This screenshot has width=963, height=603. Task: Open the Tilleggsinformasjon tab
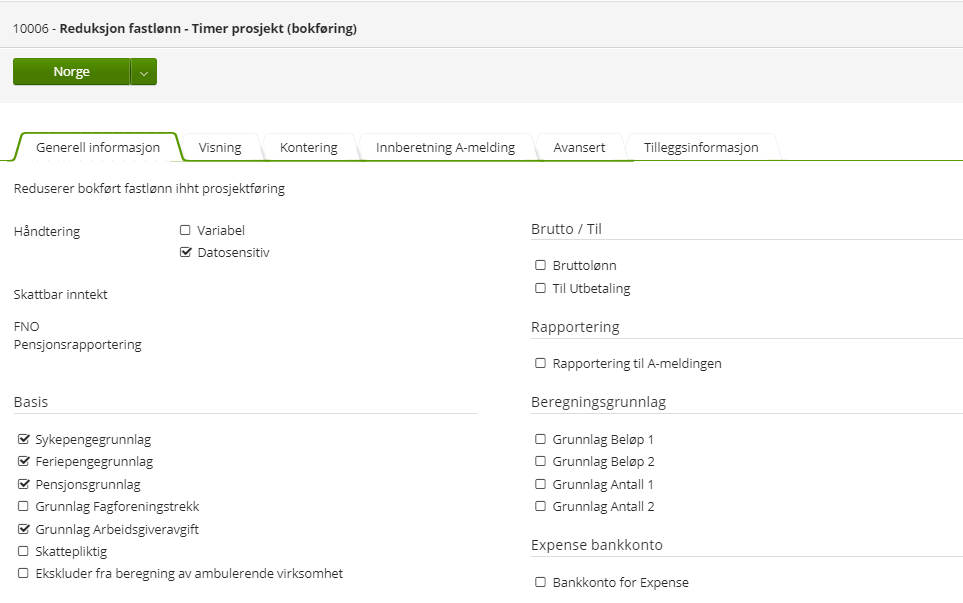(701, 147)
